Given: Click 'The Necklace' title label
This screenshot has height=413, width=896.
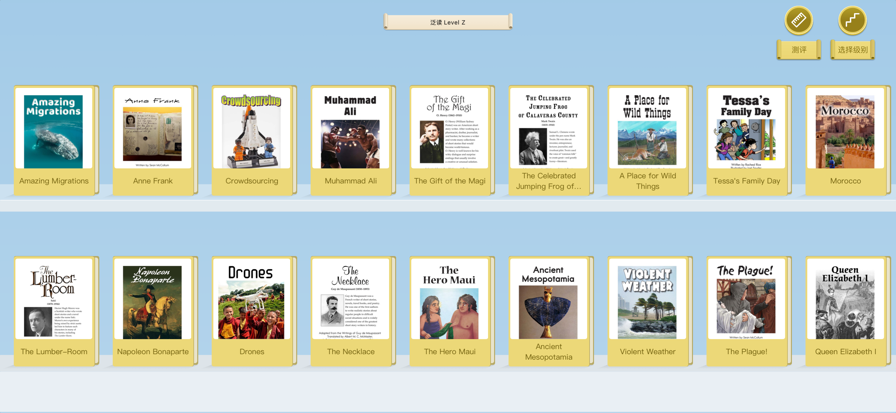Looking at the screenshot, I should point(351,352).
